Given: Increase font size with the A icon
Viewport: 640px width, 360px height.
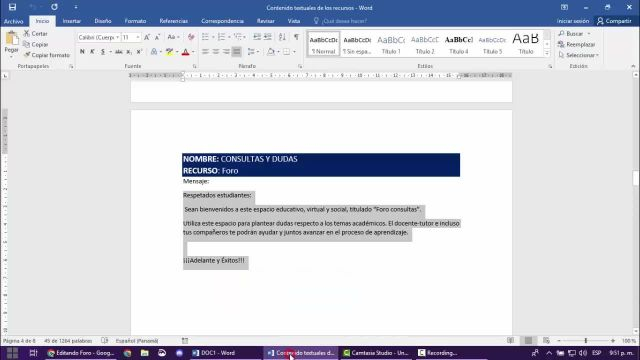Looking at the screenshot, I should 147,37.
